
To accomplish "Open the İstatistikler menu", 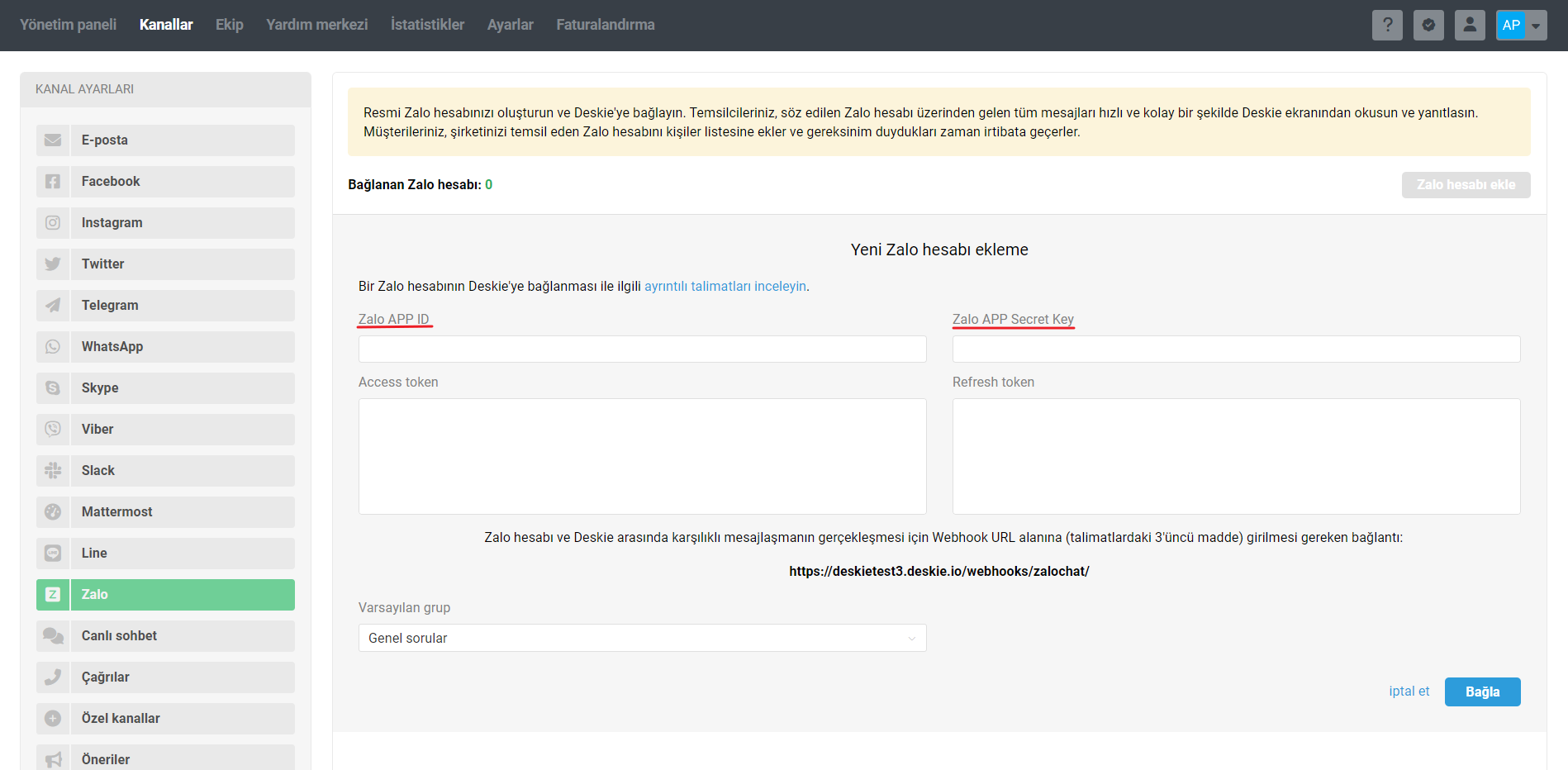I will pyautogui.click(x=427, y=25).
